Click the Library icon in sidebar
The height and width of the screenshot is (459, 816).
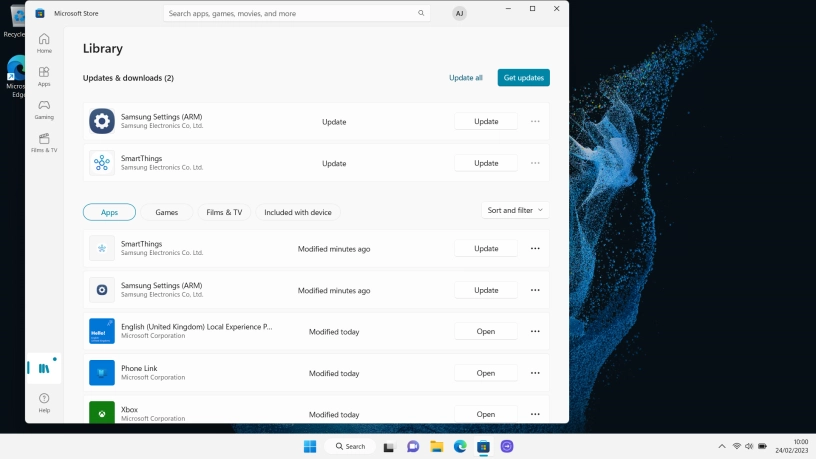(44, 368)
